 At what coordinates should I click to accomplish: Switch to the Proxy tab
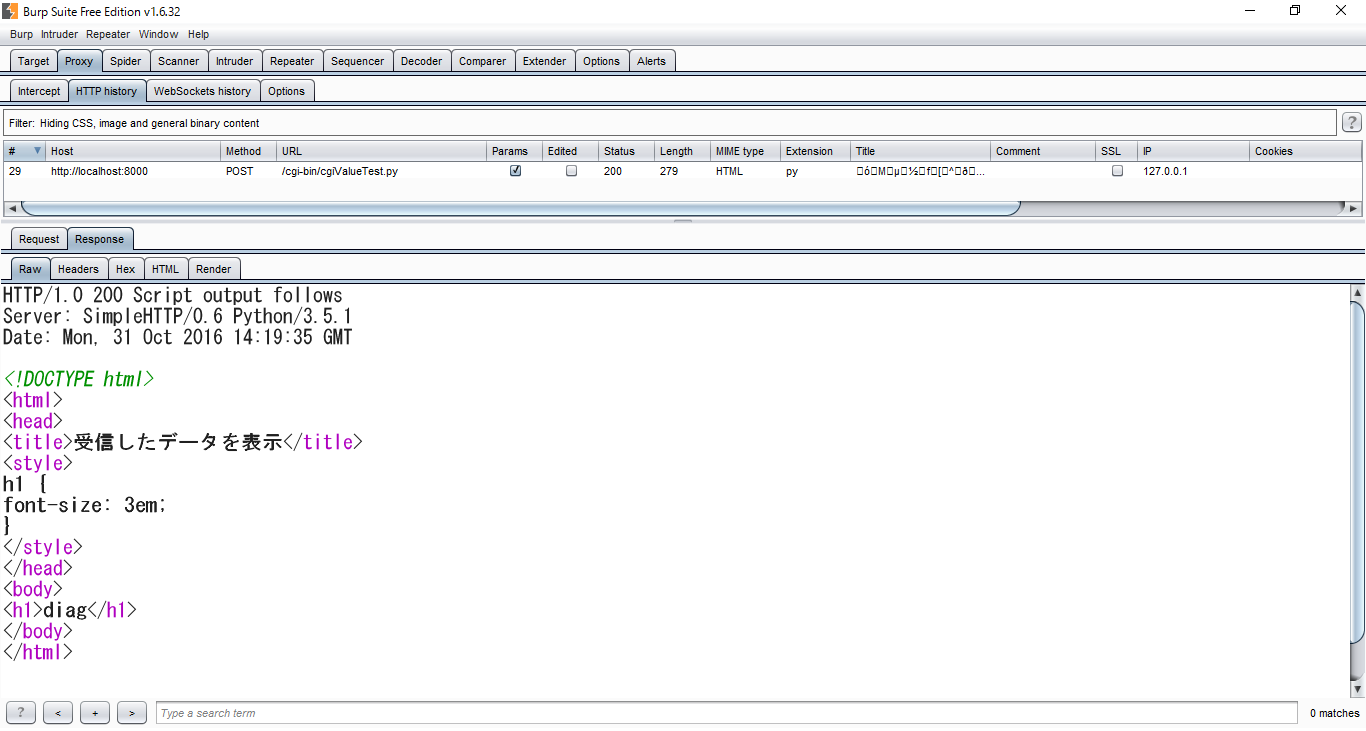click(79, 61)
